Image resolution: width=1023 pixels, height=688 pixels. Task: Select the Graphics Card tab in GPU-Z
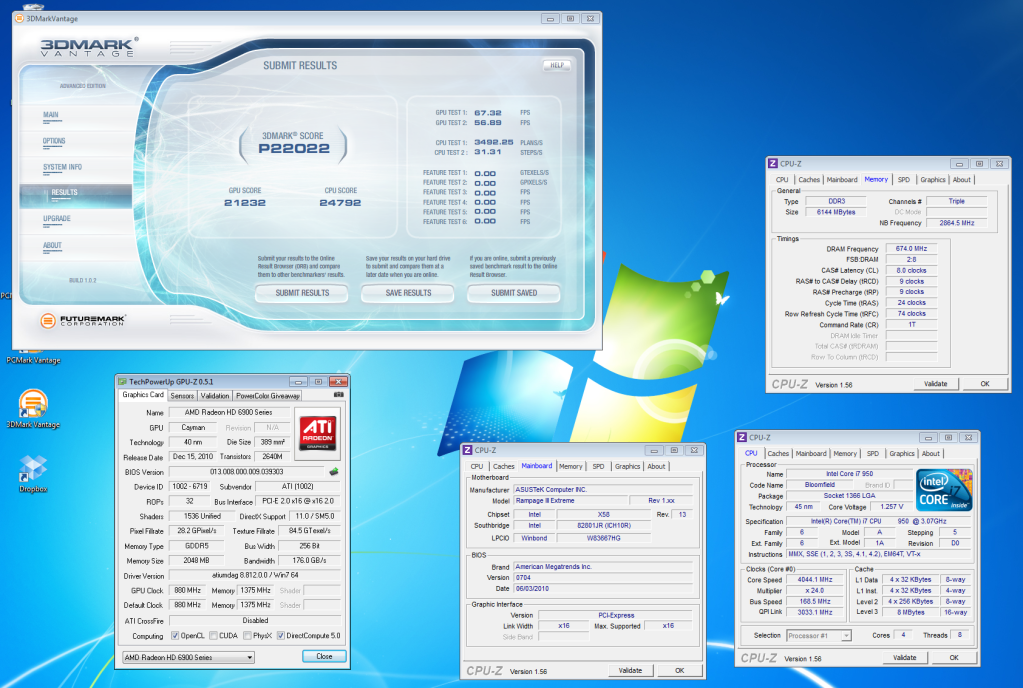(143, 395)
